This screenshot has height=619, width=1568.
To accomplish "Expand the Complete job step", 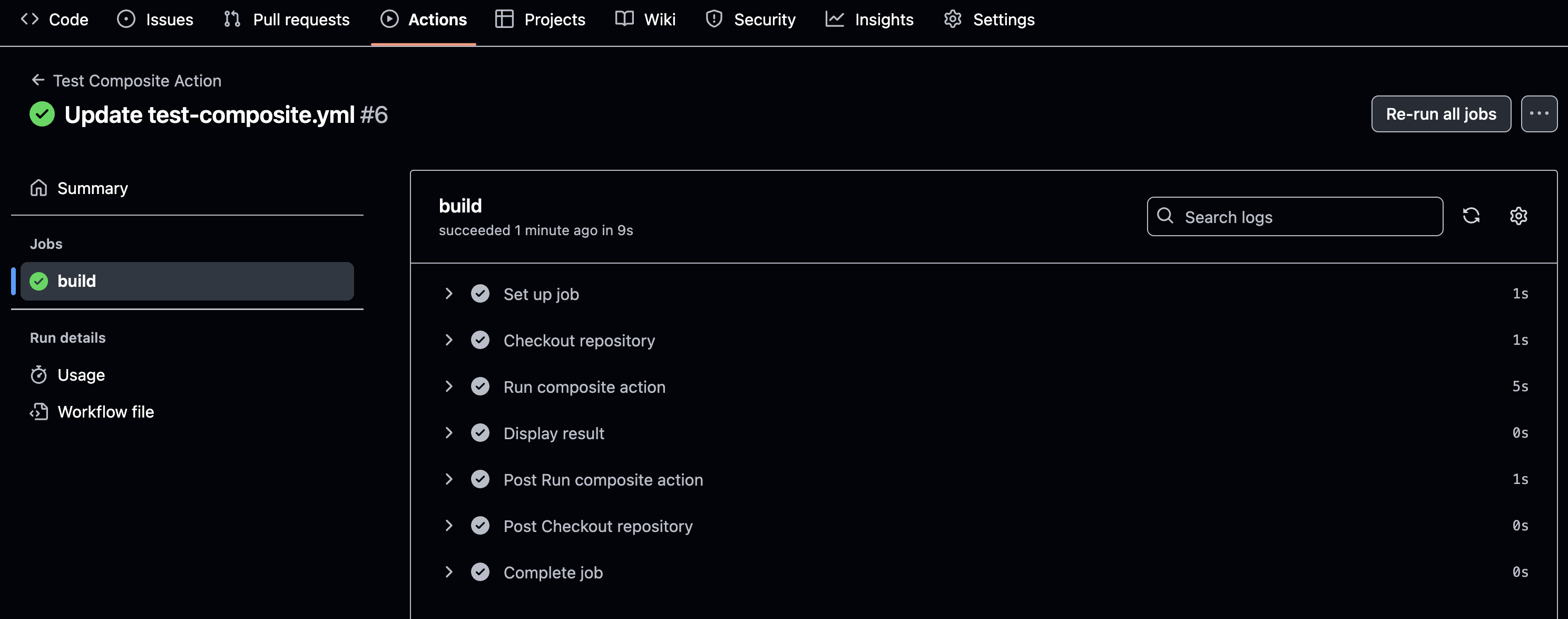I will tap(448, 572).
